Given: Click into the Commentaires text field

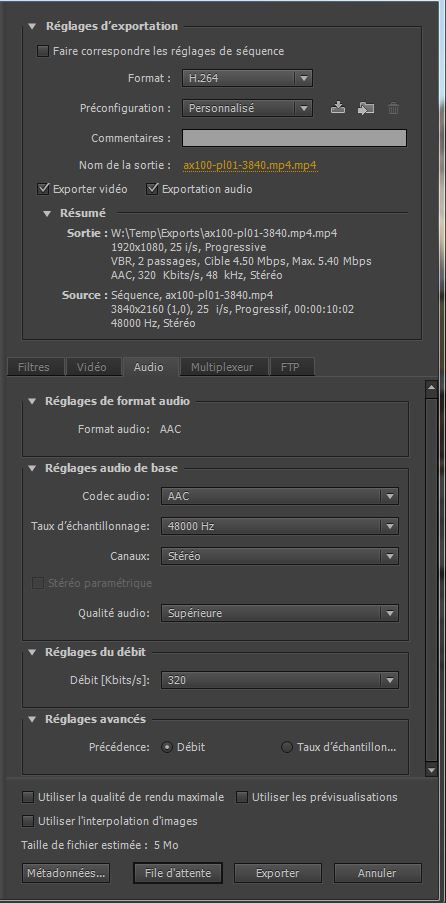Looking at the screenshot, I should [x=294, y=138].
